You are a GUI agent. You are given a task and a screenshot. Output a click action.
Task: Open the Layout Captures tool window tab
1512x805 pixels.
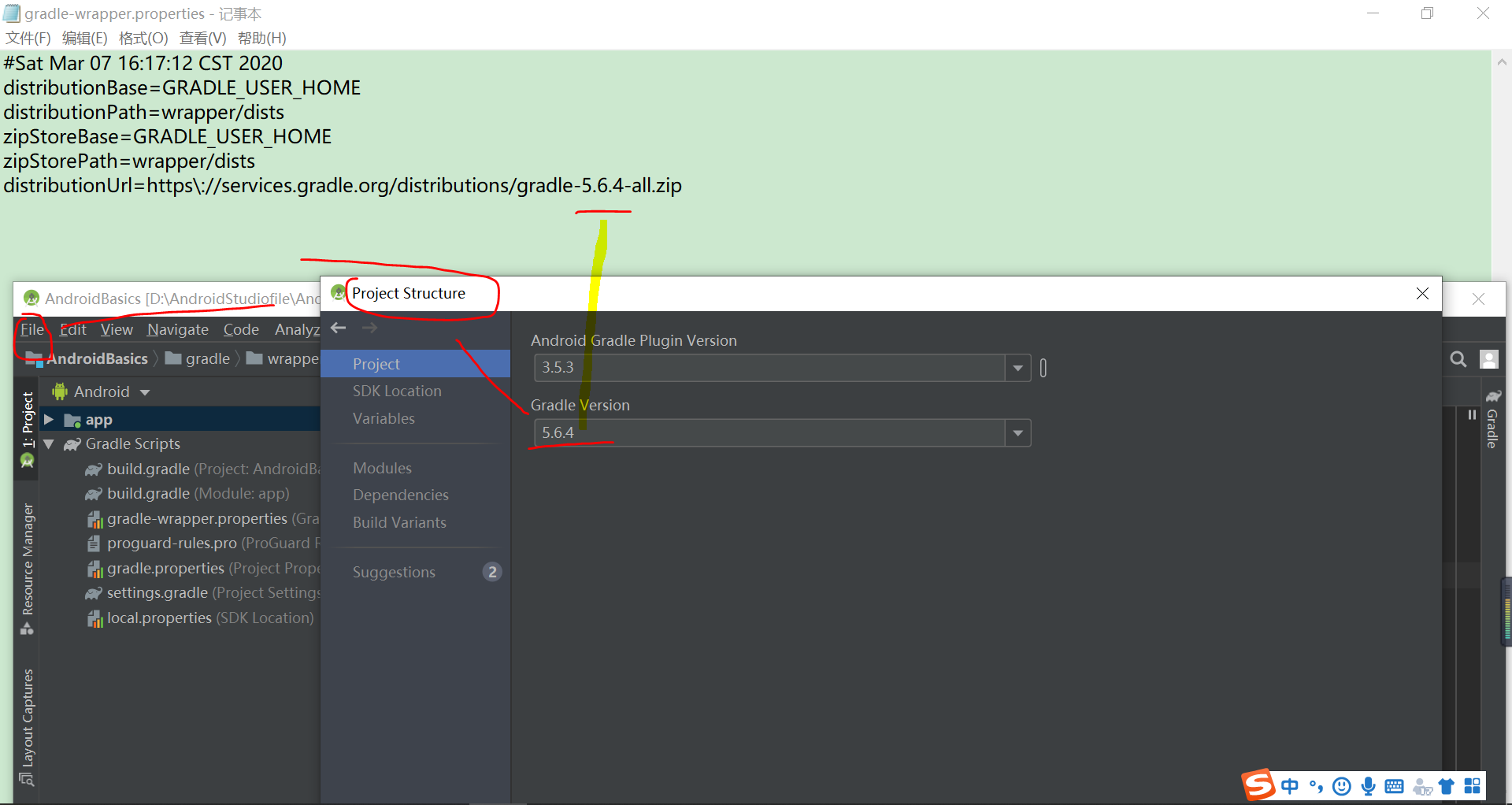28,727
